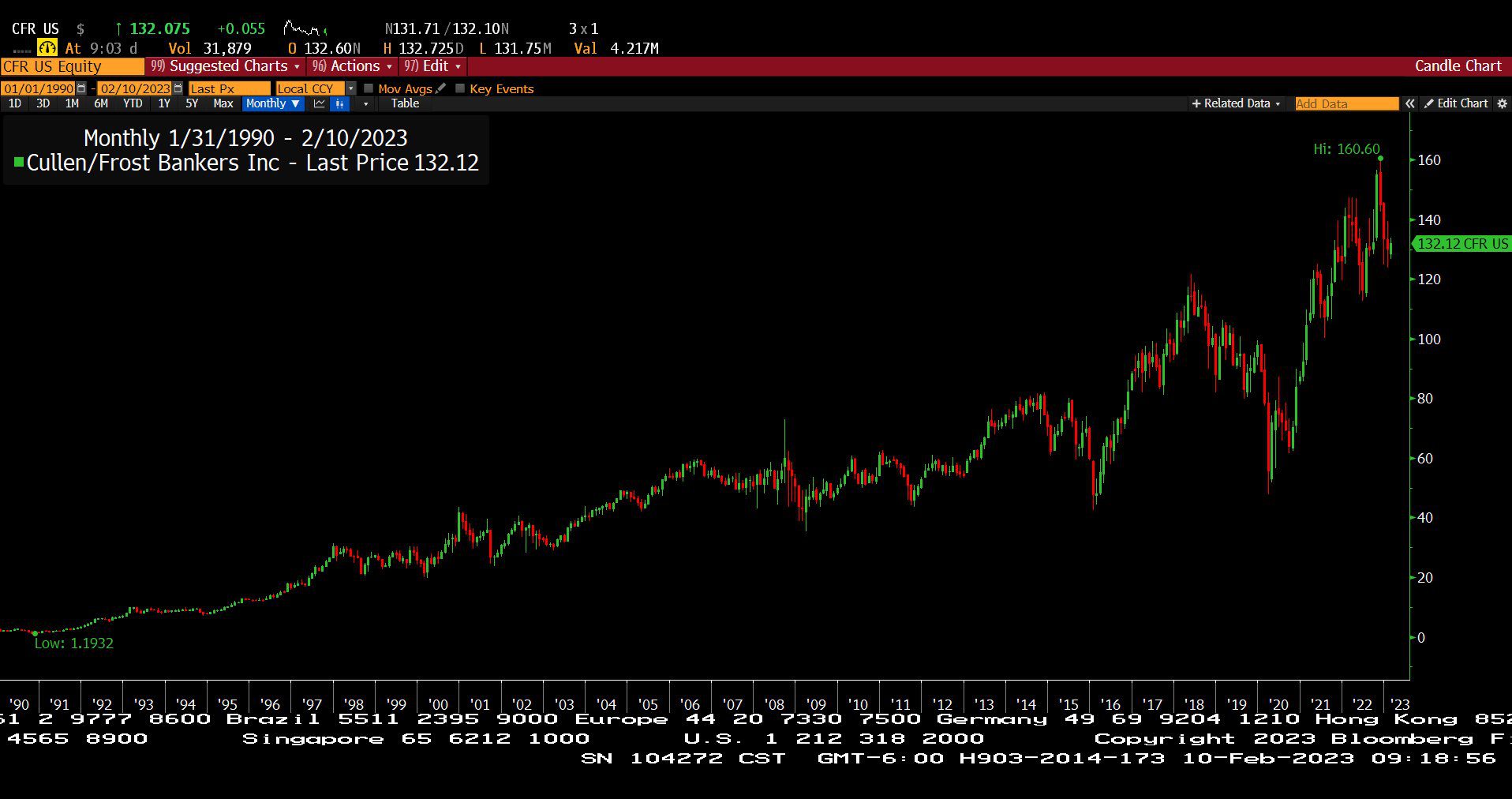
Task: Select the Max range tab
Action: click(x=223, y=103)
